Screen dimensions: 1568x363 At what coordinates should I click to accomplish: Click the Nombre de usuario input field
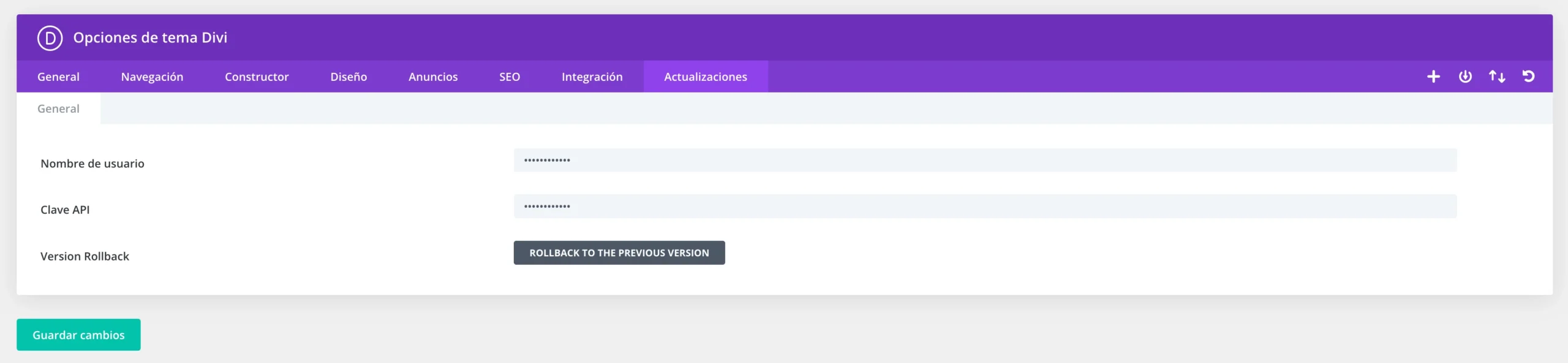coord(985,160)
